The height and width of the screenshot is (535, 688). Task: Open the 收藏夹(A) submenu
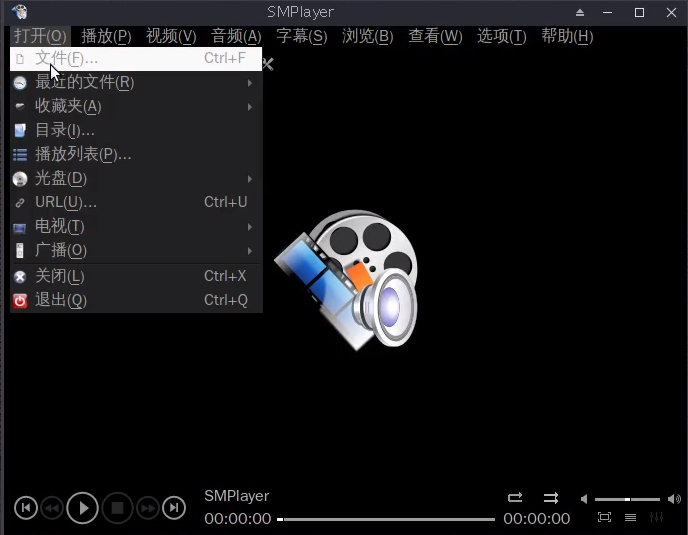136,107
